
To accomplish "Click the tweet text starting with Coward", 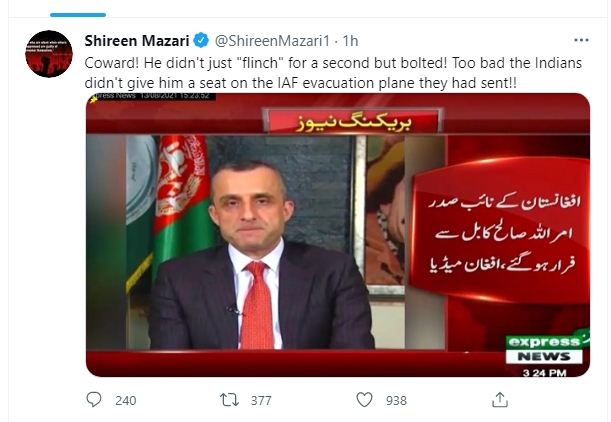I will point(333,73).
